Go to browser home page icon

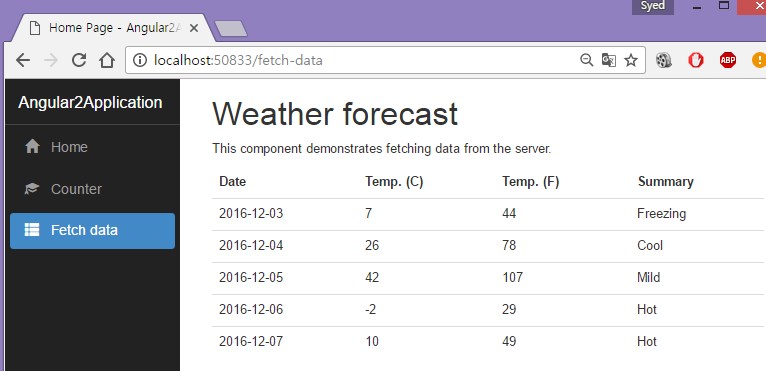click(x=106, y=60)
